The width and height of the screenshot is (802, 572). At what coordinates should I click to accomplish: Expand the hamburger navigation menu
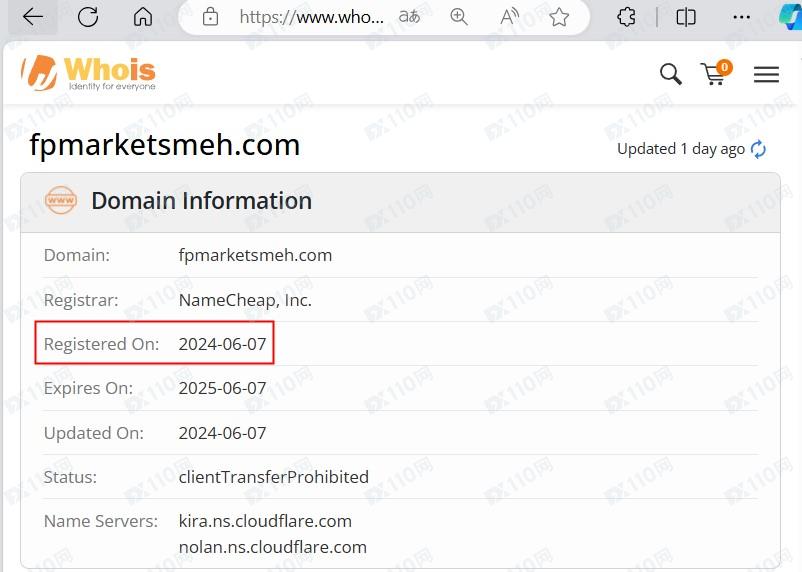click(766, 74)
